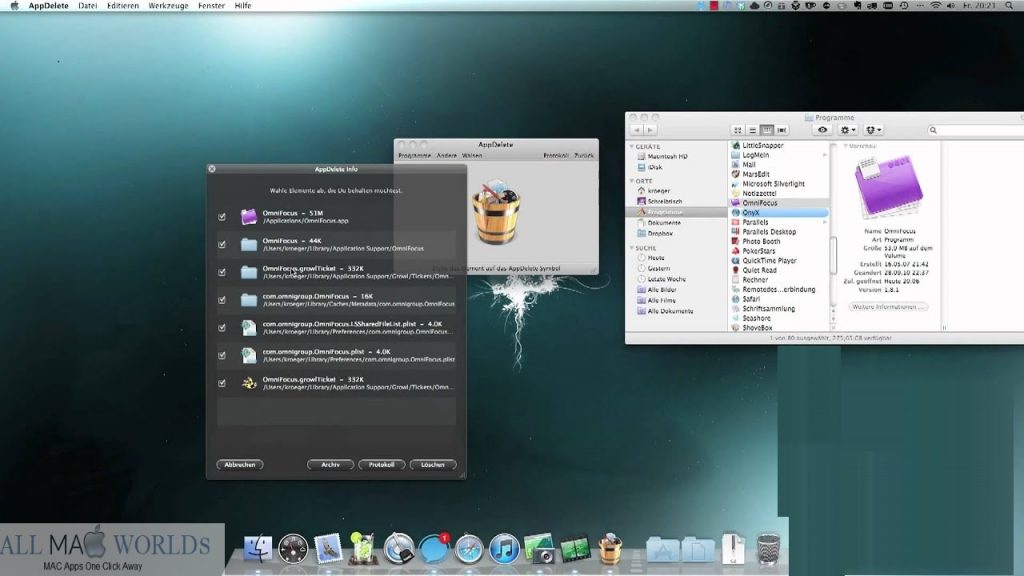Uncheck the com.omnigroup.OmniFocus 16K checkbox

[222, 300]
